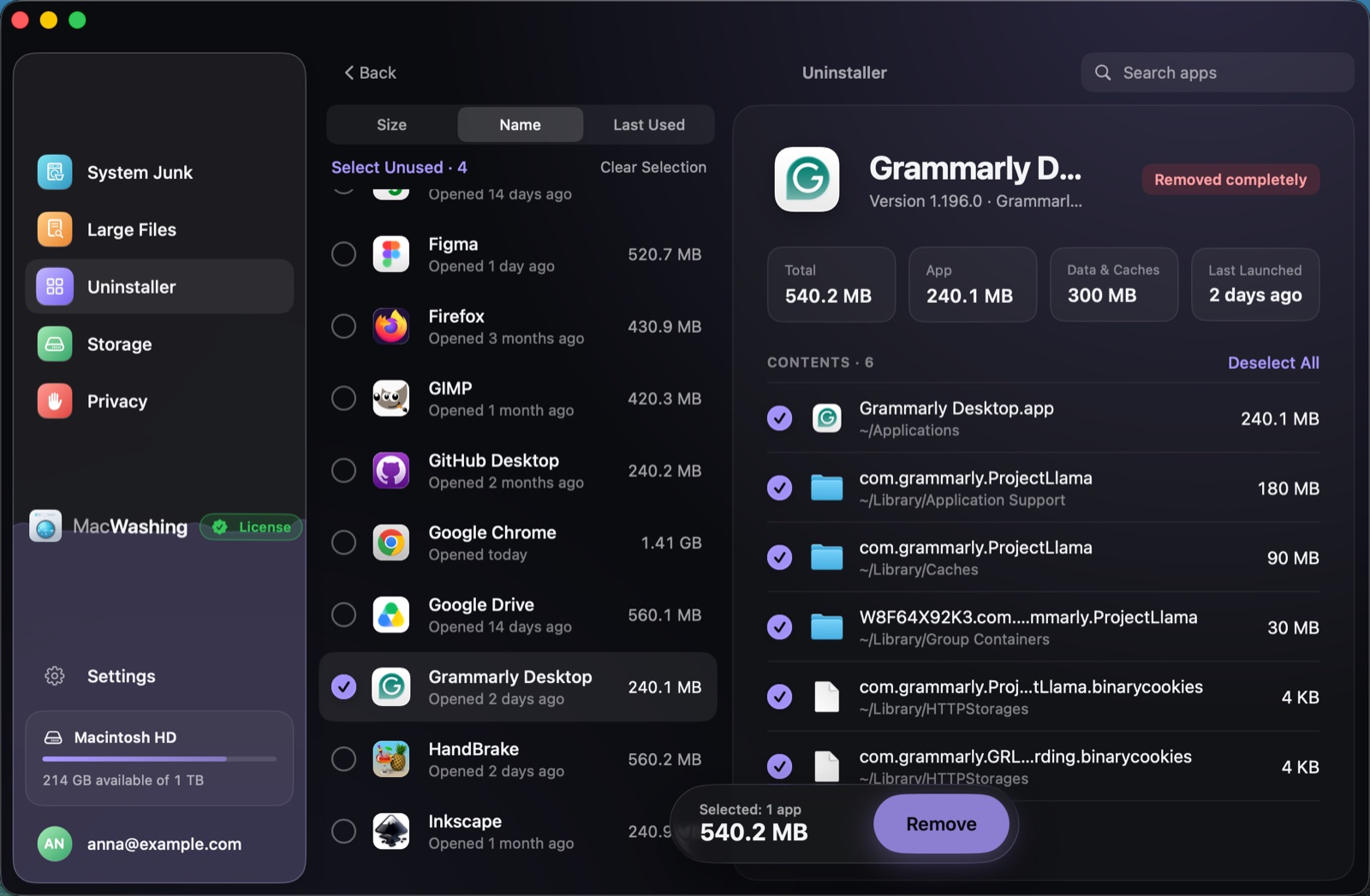Screen dimensions: 1370x896
Task: Click the large Grammarly icon in detail header
Action: 807,179
